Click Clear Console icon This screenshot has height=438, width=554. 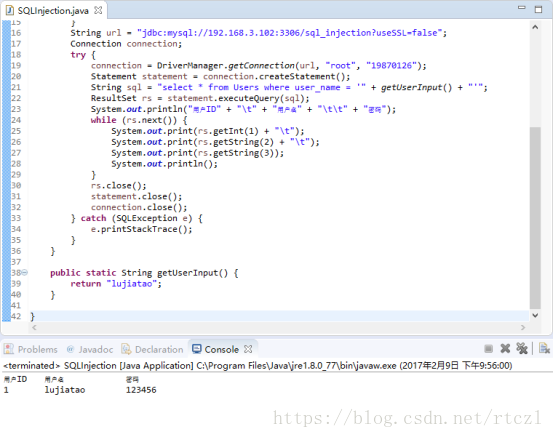coord(544,349)
